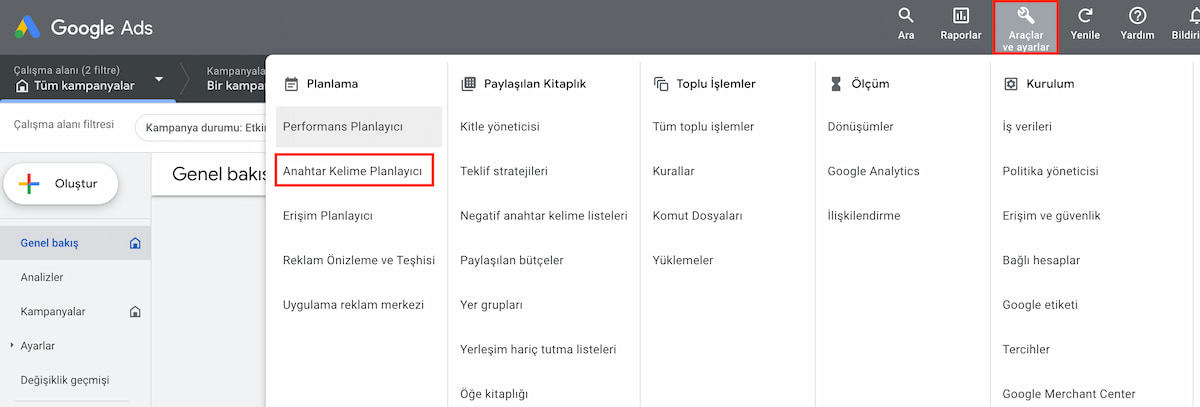Open Google Merchant Center

click(x=1069, y=394)
